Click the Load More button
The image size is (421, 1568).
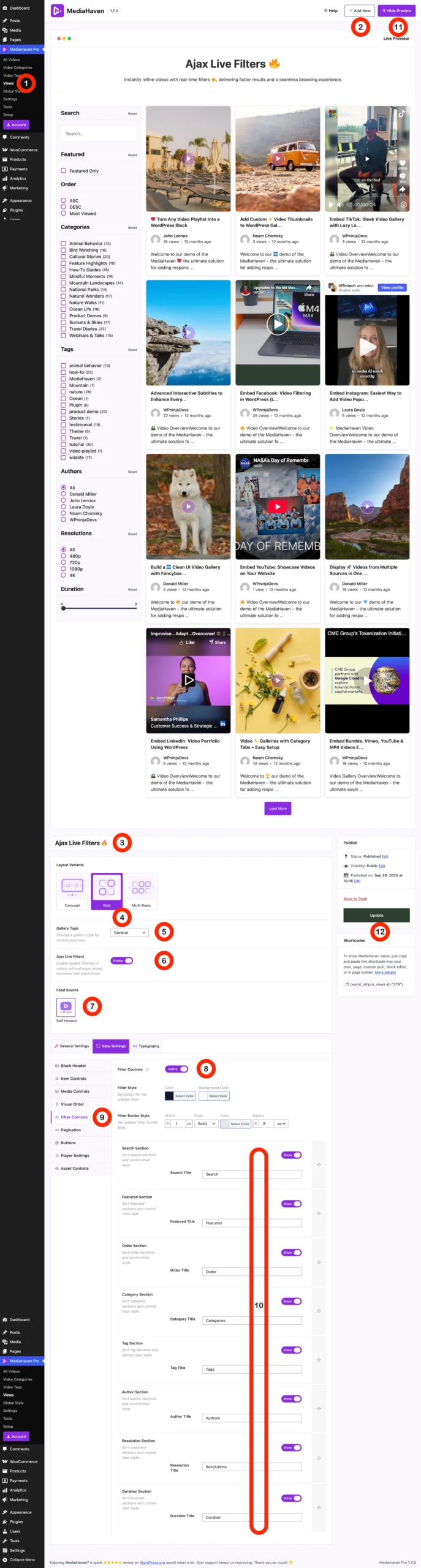tap(278, 809)
